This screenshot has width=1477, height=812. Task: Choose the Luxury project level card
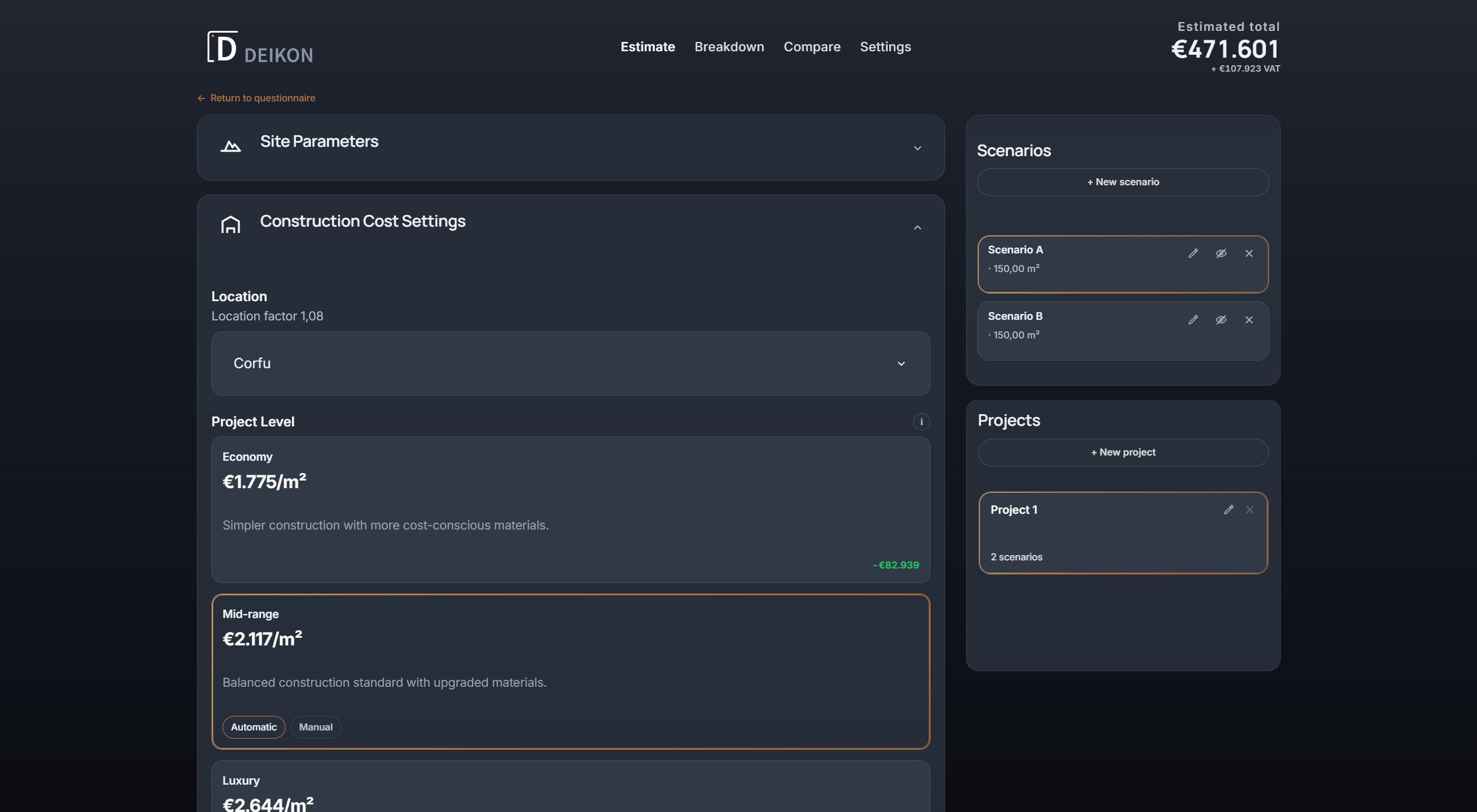pos(570,786)
